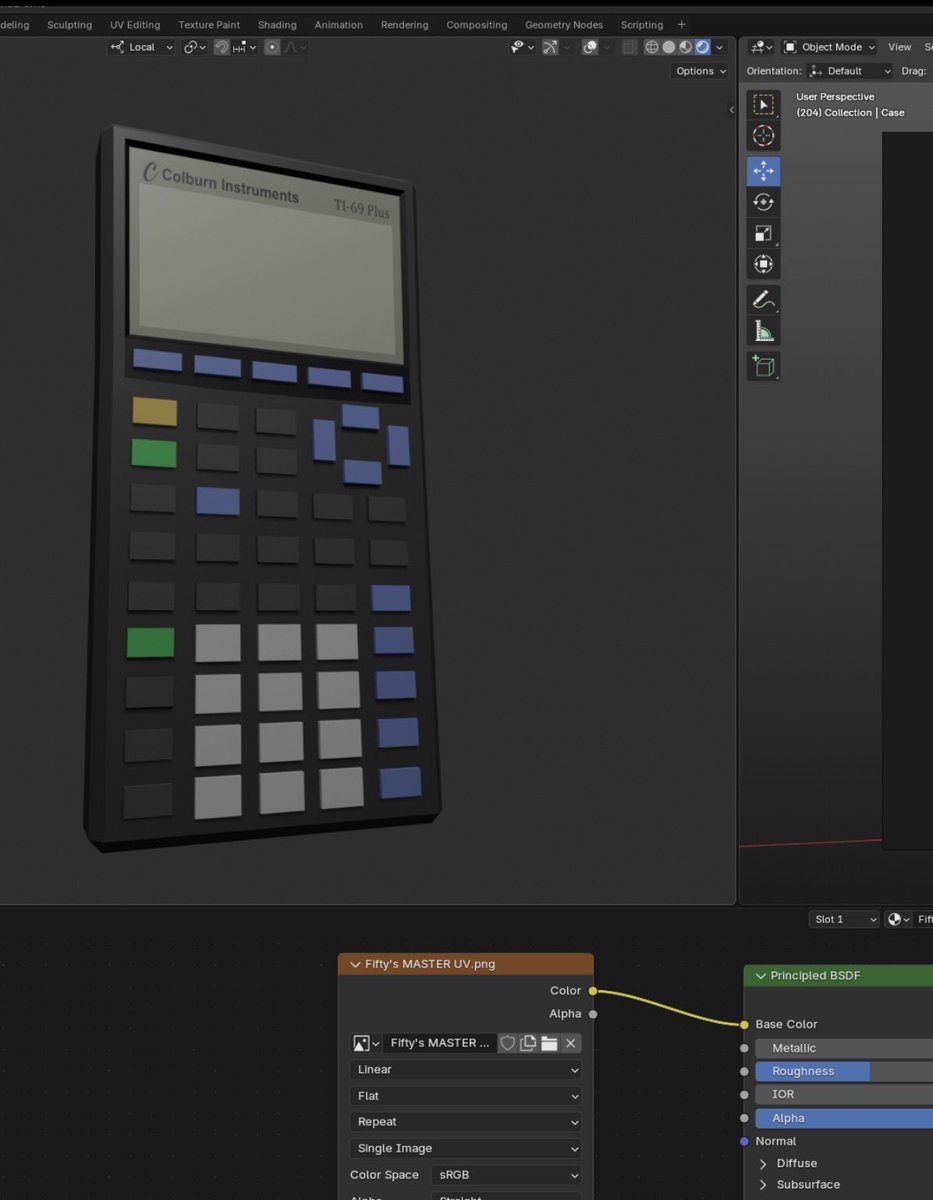Collapse the Principled BSDF node
933x1200 pixels.
pyautogui.click(x=760, y=976)
